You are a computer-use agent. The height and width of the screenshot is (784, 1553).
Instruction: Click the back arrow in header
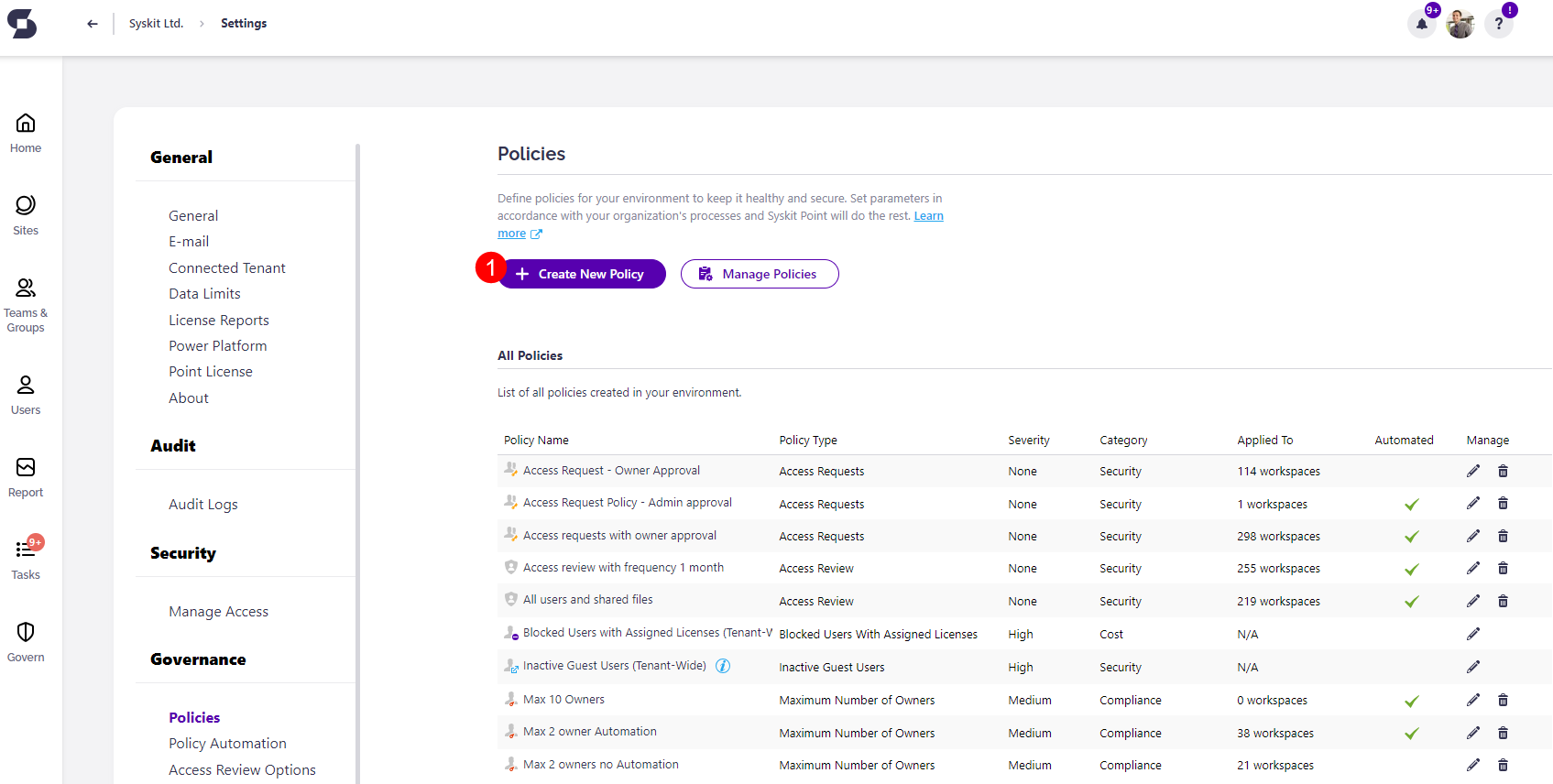[93, 24]
